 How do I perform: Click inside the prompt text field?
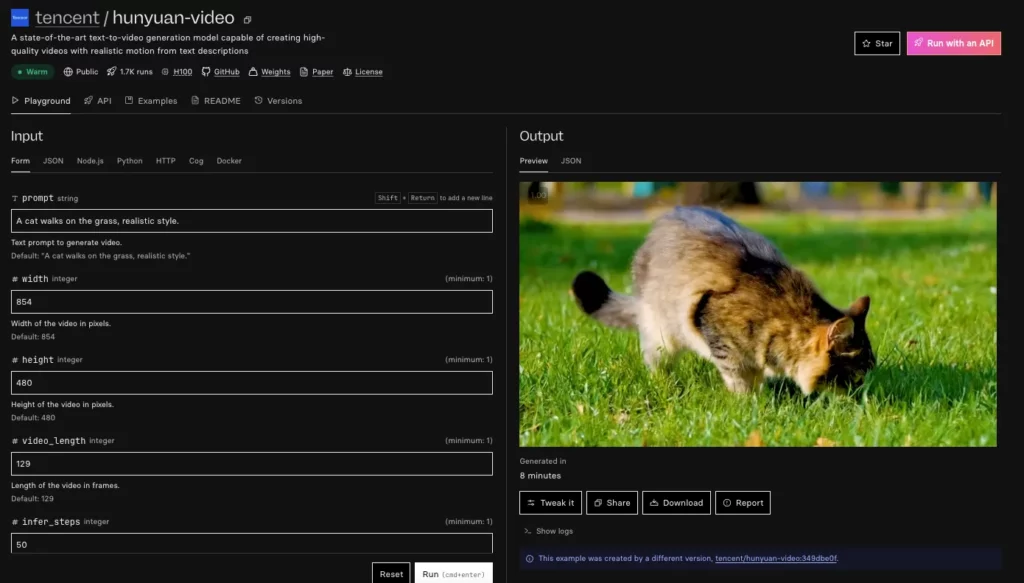250,220
